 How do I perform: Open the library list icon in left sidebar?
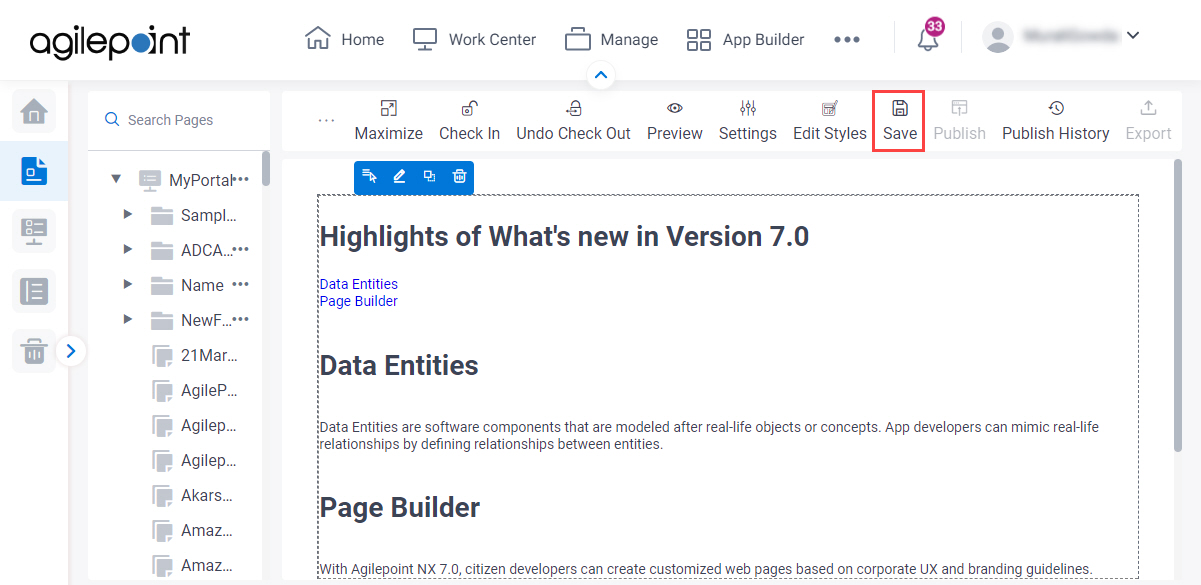(x=34, y=291)
